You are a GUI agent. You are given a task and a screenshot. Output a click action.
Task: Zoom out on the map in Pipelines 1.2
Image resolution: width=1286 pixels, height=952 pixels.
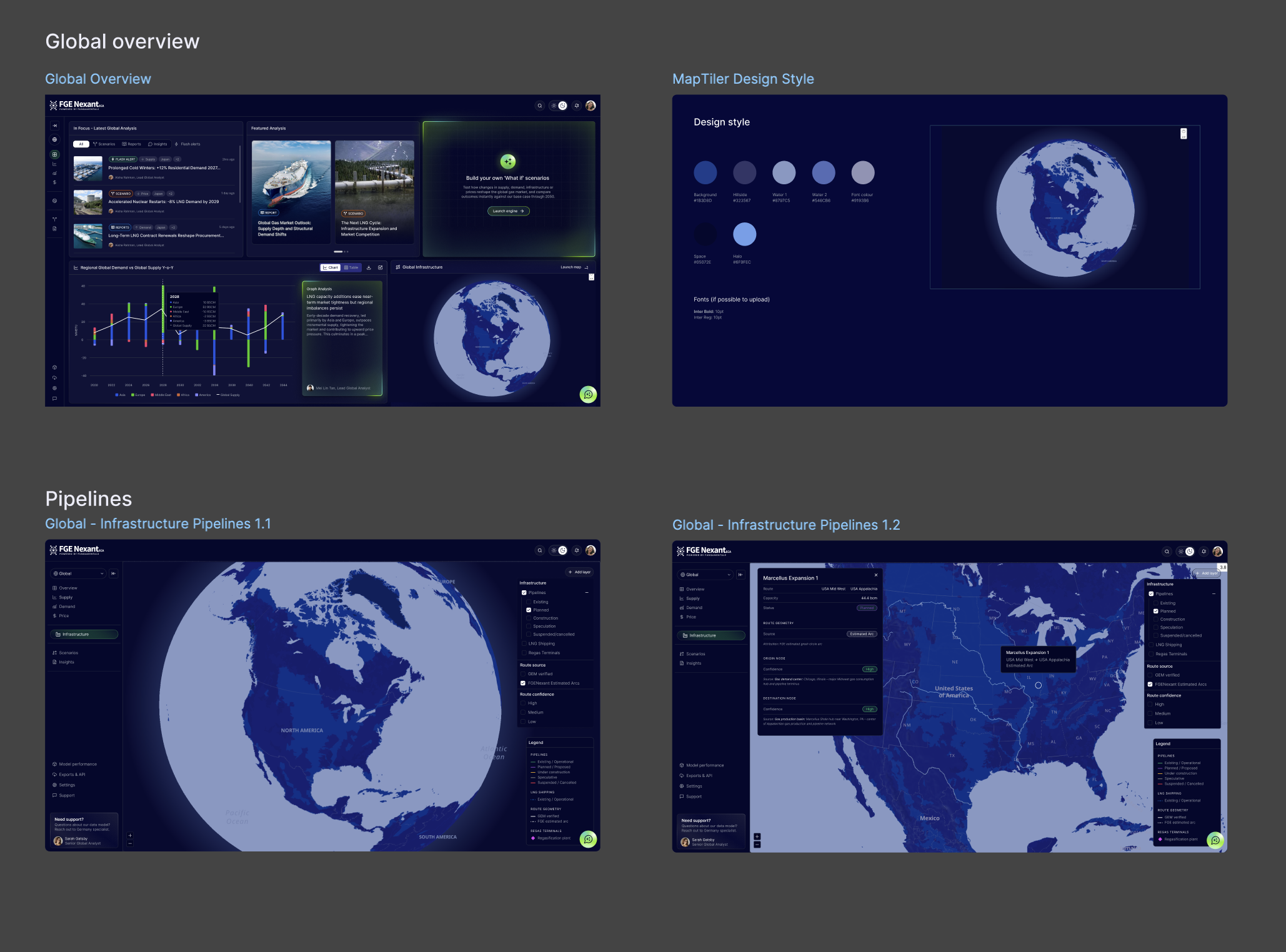click(x=757, y=845)
